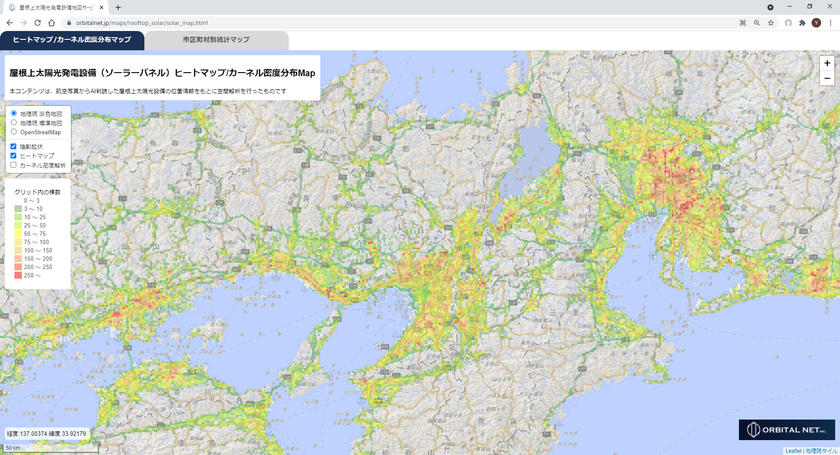Select the 地理院 標準地図 base layer

(14, 122)
